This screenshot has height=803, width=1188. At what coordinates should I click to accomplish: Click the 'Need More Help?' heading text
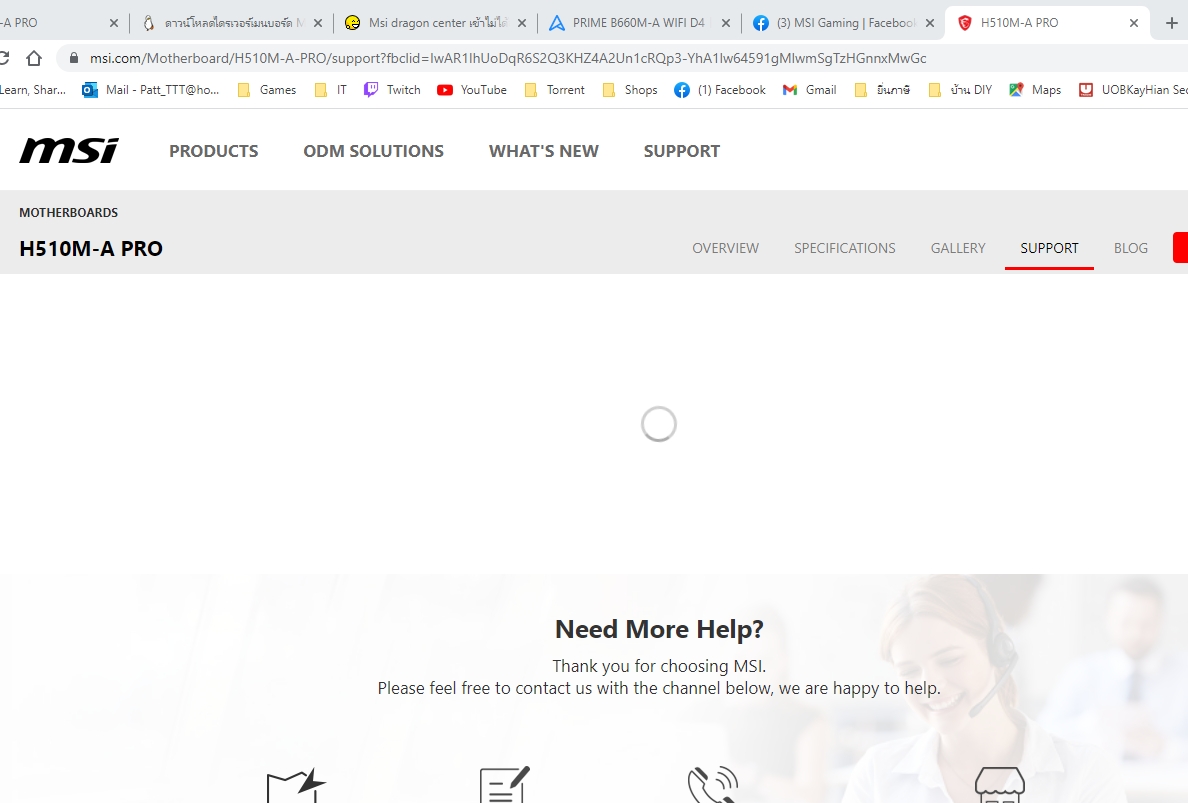pyautogui.click(x=659, y=630)
